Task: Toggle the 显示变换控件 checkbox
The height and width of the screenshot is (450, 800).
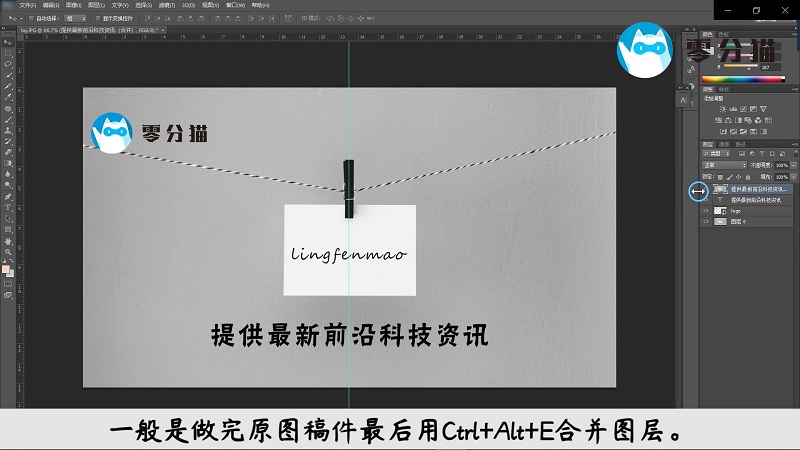Action: pos(98,18)
